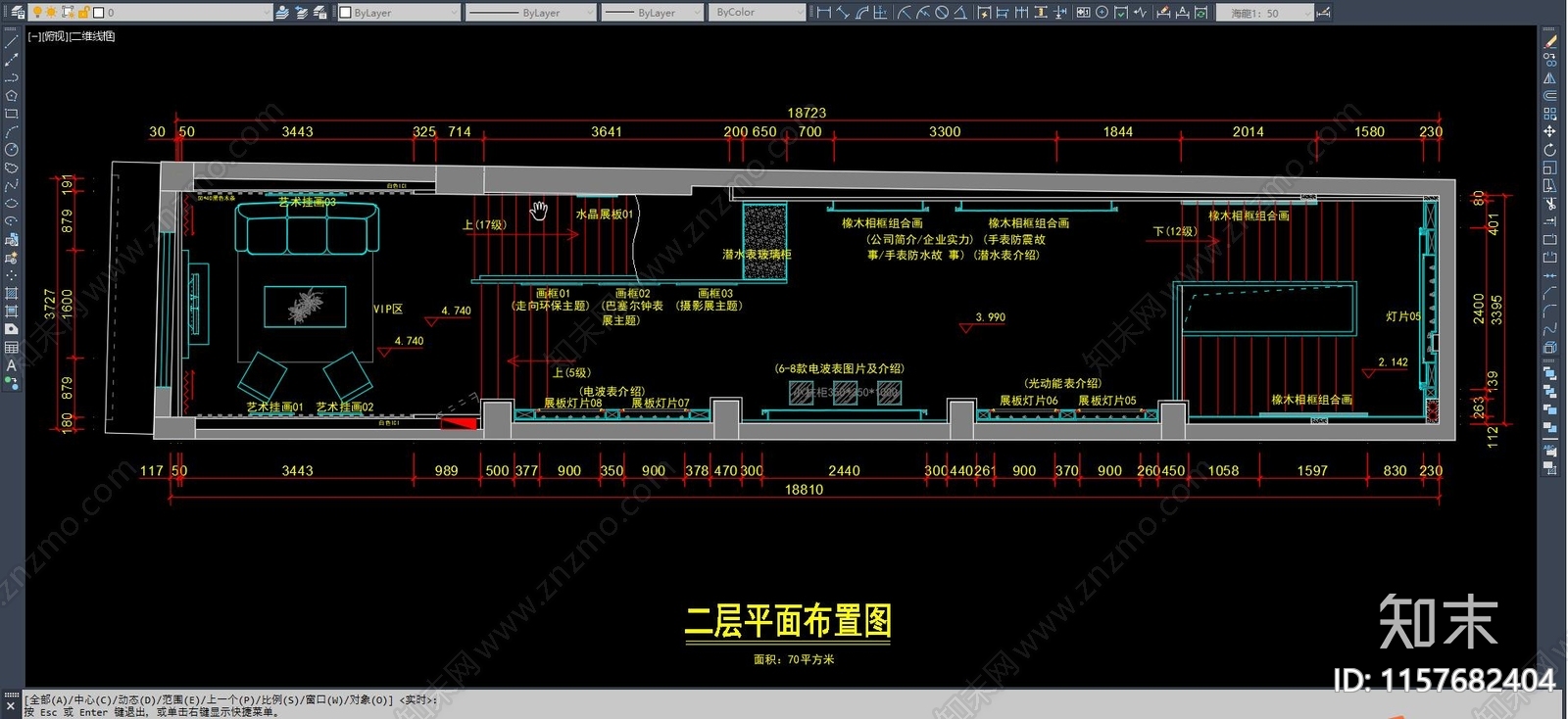Viewport: 1568px width, 719px height.
Task: Select the Ellipse draw tool
Action: tap(12, 204)
